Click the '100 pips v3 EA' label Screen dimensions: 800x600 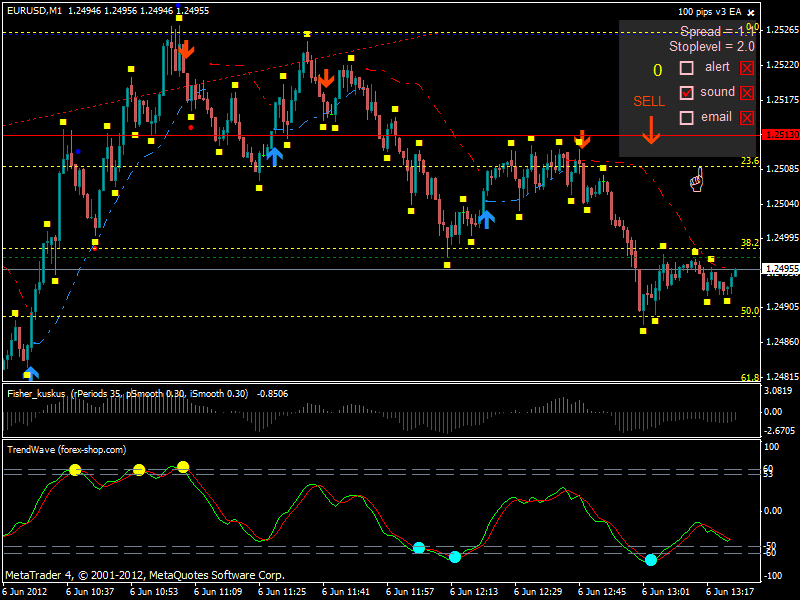click(709, 12)
